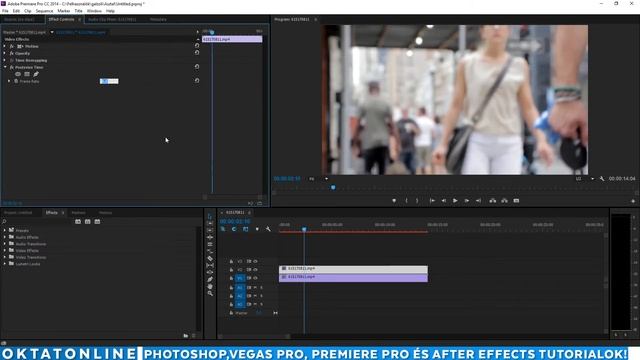The image size is (640, 360).
Task: Reset the Motion effect
Action: [x=197, y=46]
